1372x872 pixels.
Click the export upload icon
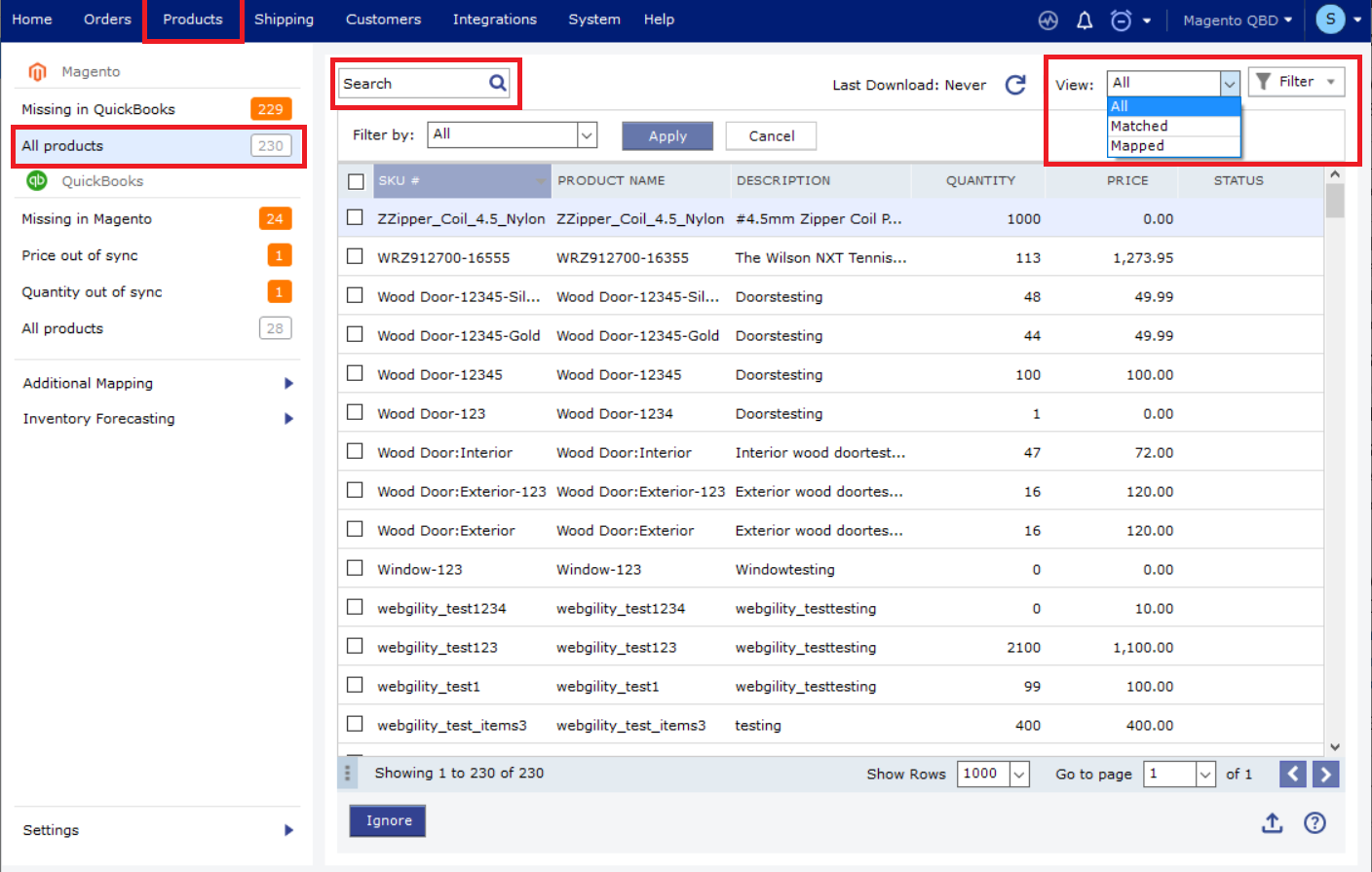click(1273, 823)
